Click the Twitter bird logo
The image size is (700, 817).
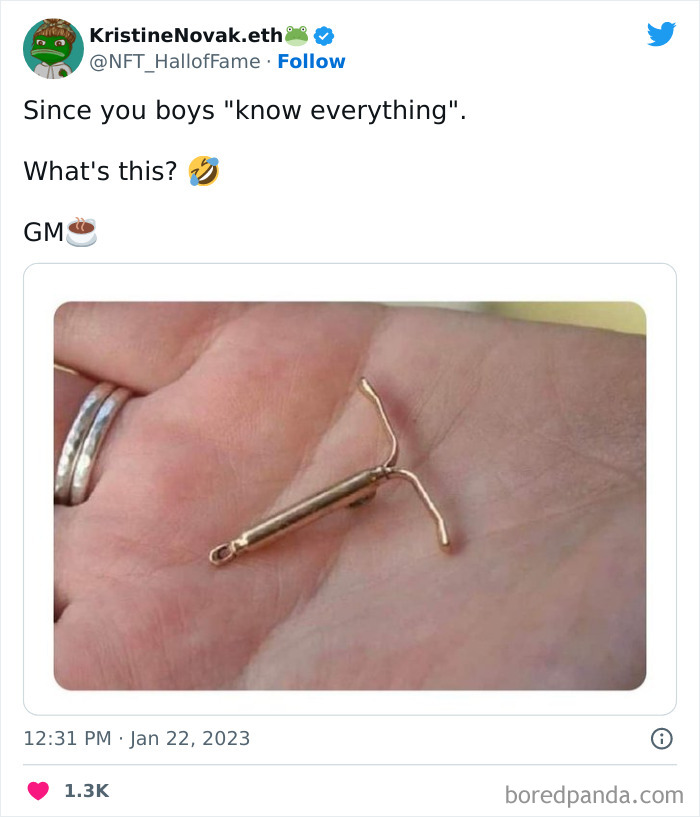[x=663, y=34]
